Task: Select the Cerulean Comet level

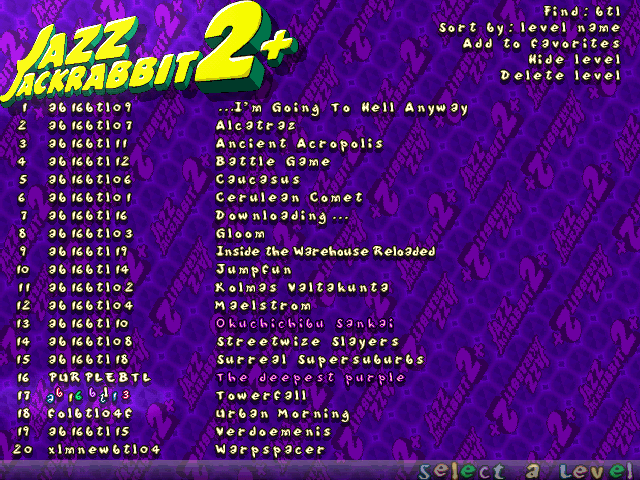Action: [x=289, y=197]
